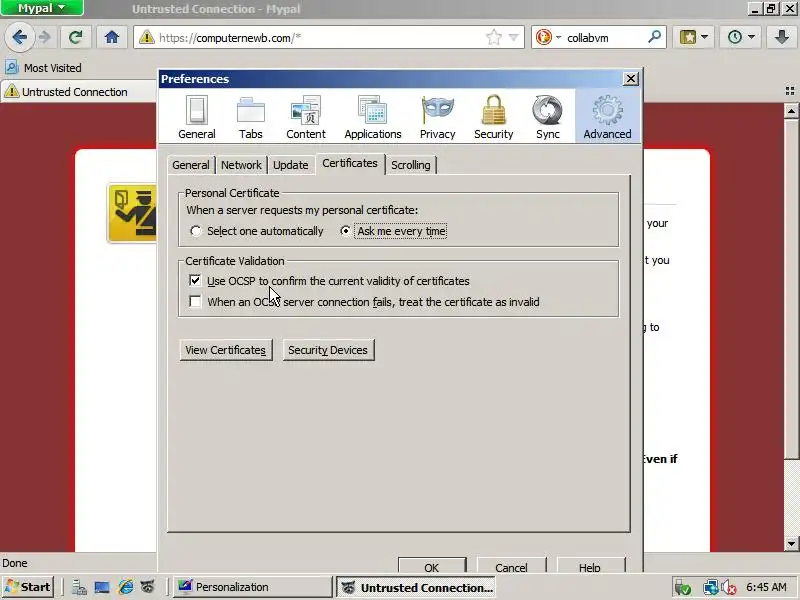
Task: Expand the bookmarks button dropdown arrow
Action: [704, 37]
